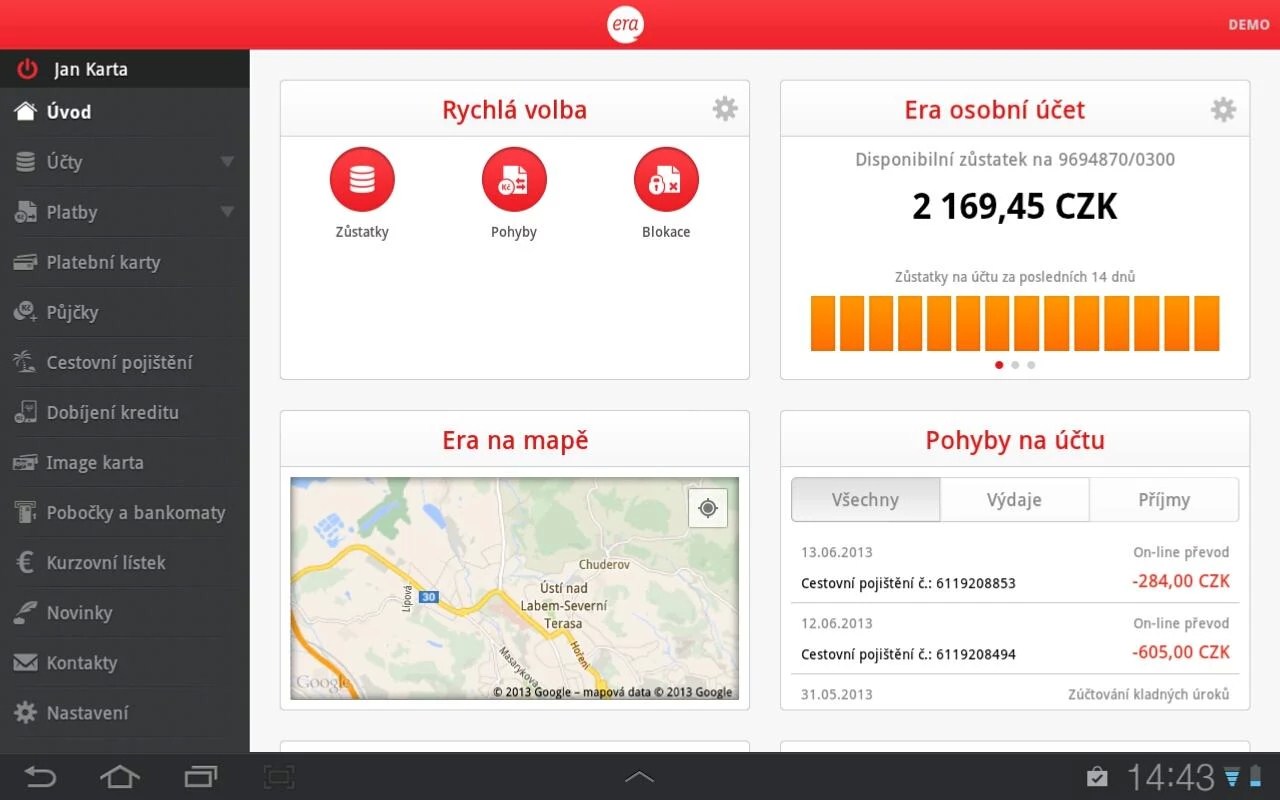This screenshot has height=800, width=1280.
Task: Select the first red page indicator dot
Action: [x=999, y=365]
